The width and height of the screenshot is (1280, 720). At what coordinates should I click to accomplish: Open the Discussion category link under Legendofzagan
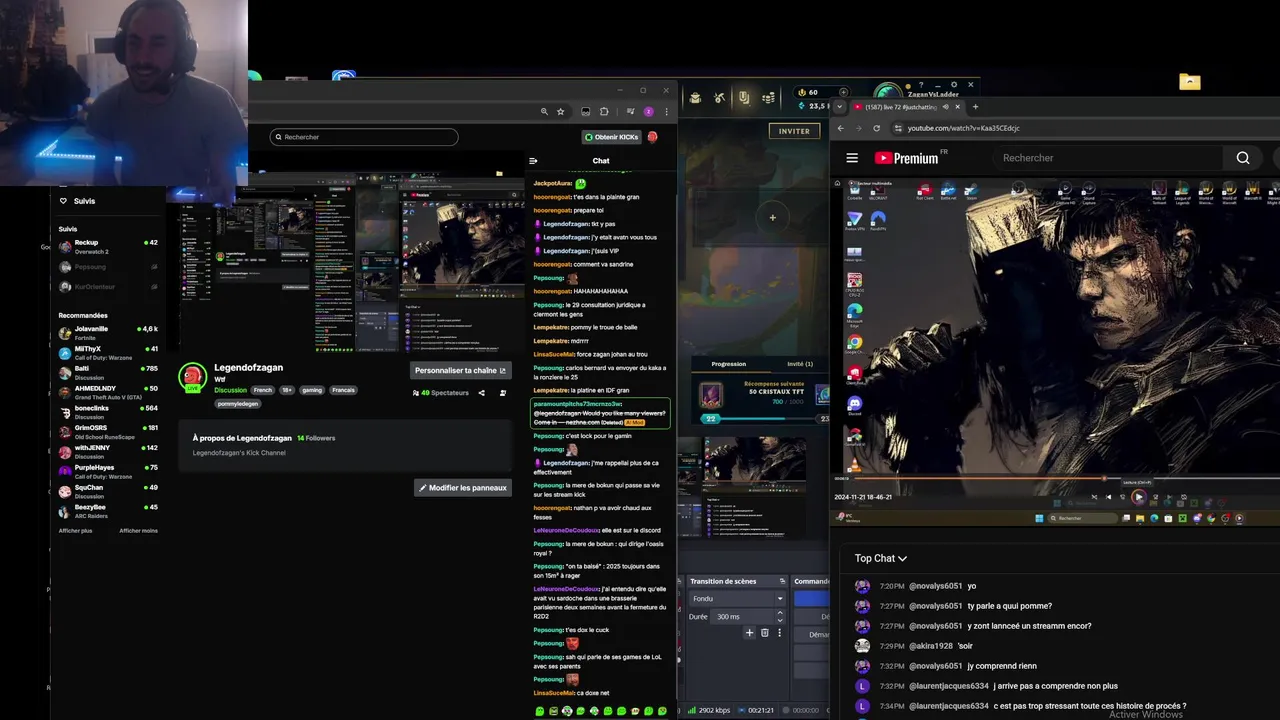[230, 390]
